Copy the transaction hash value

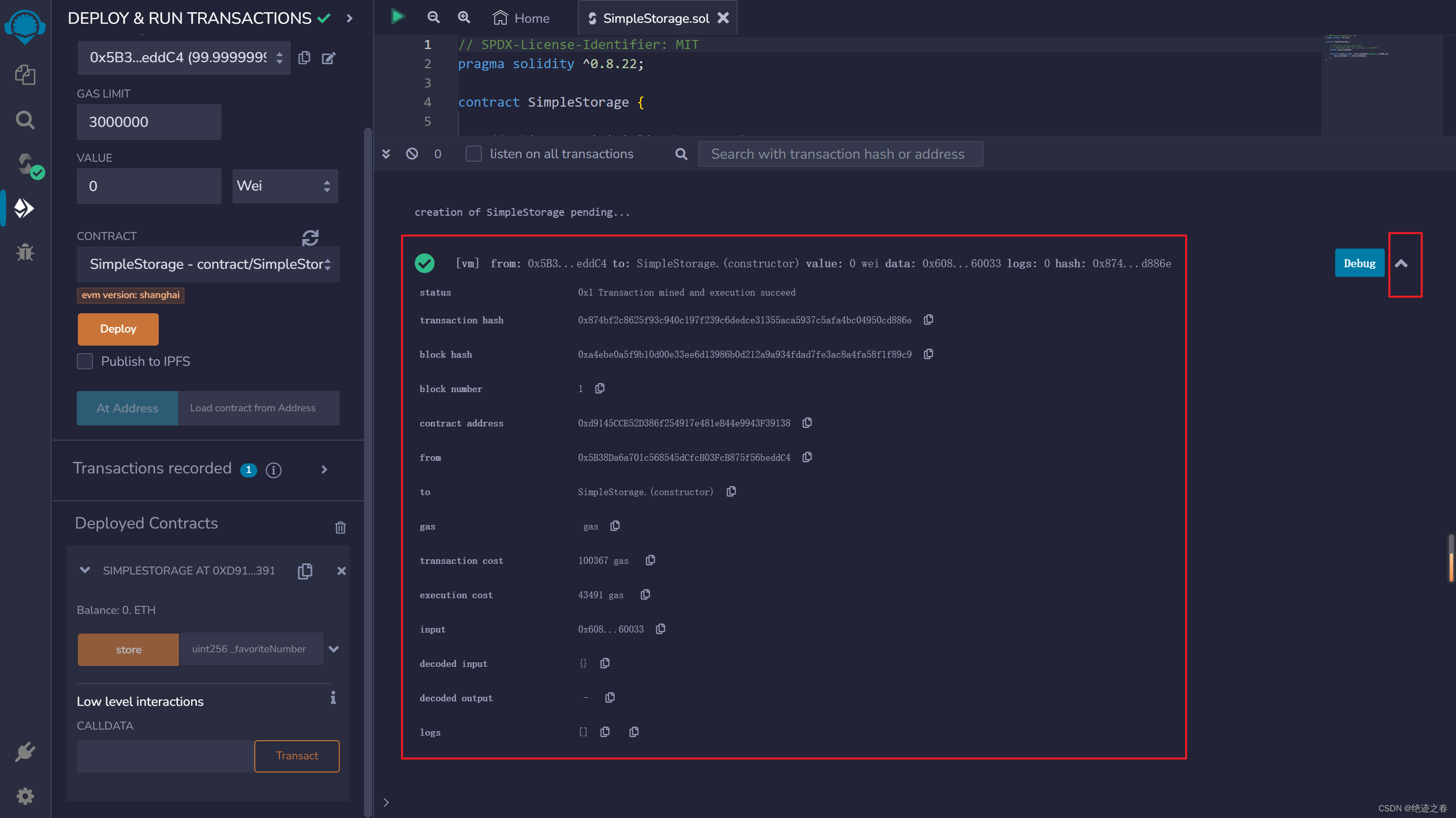tap(928, 320)
